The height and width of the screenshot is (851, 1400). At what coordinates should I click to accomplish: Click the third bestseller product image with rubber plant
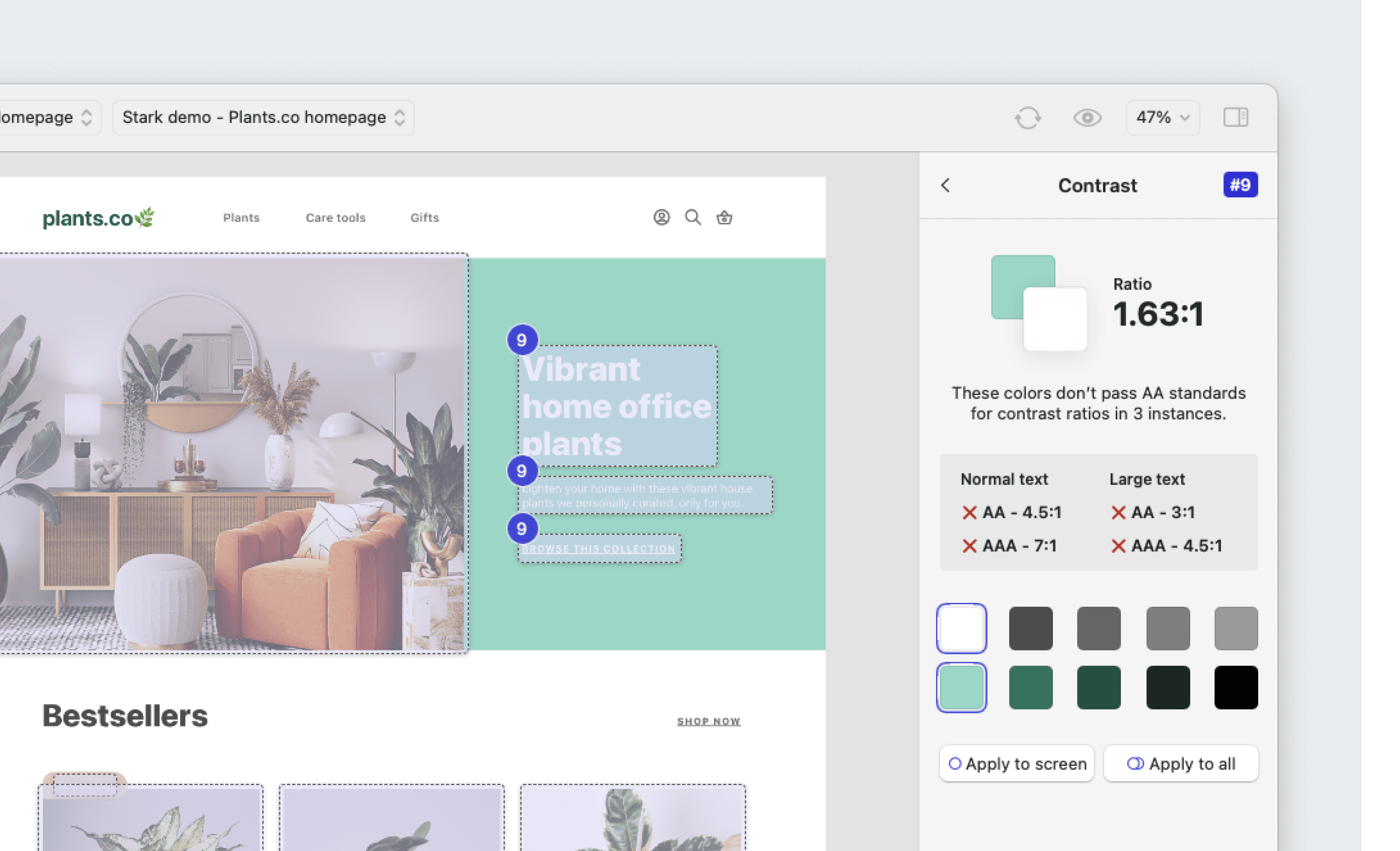click(x=633, y=818)
